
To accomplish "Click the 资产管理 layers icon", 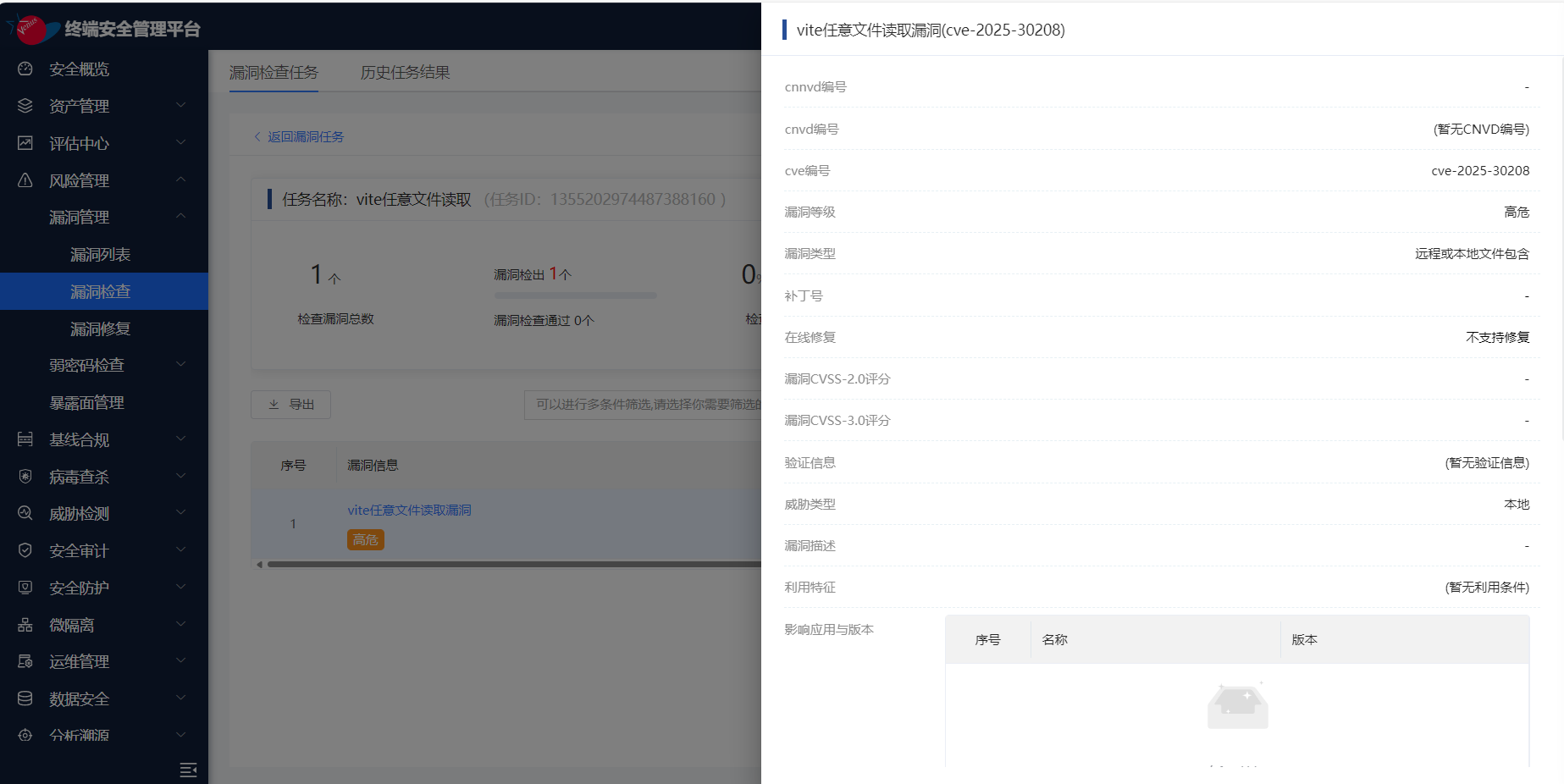I will tap(25, 106).
